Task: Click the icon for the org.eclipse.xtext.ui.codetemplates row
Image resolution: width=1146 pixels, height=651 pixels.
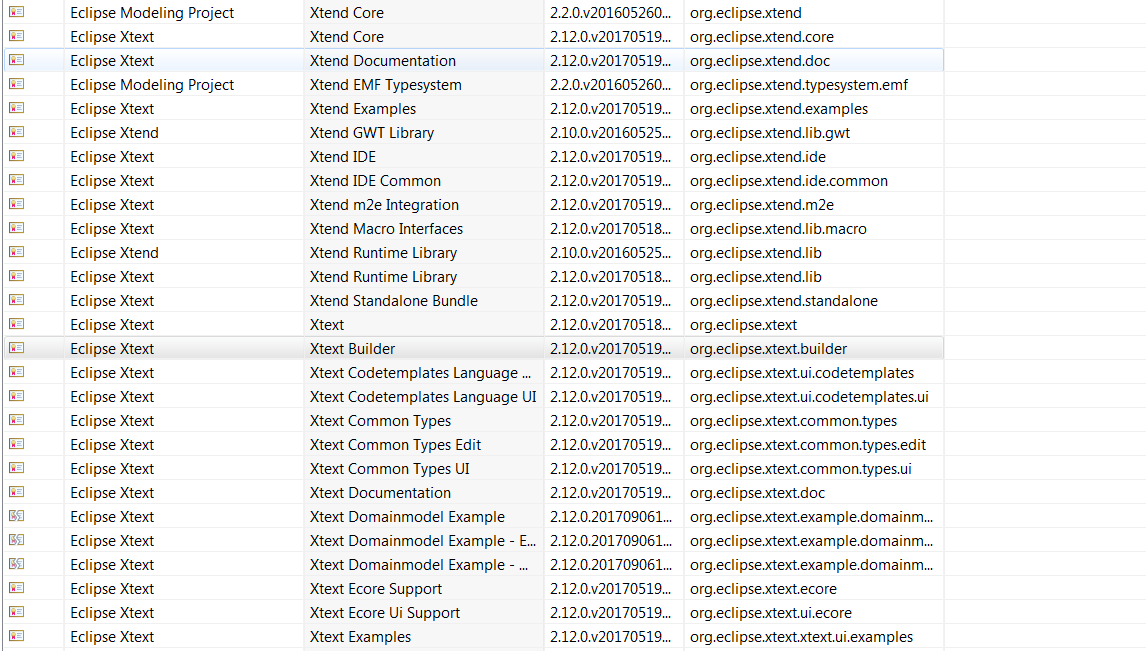Action: pos(16,373)
